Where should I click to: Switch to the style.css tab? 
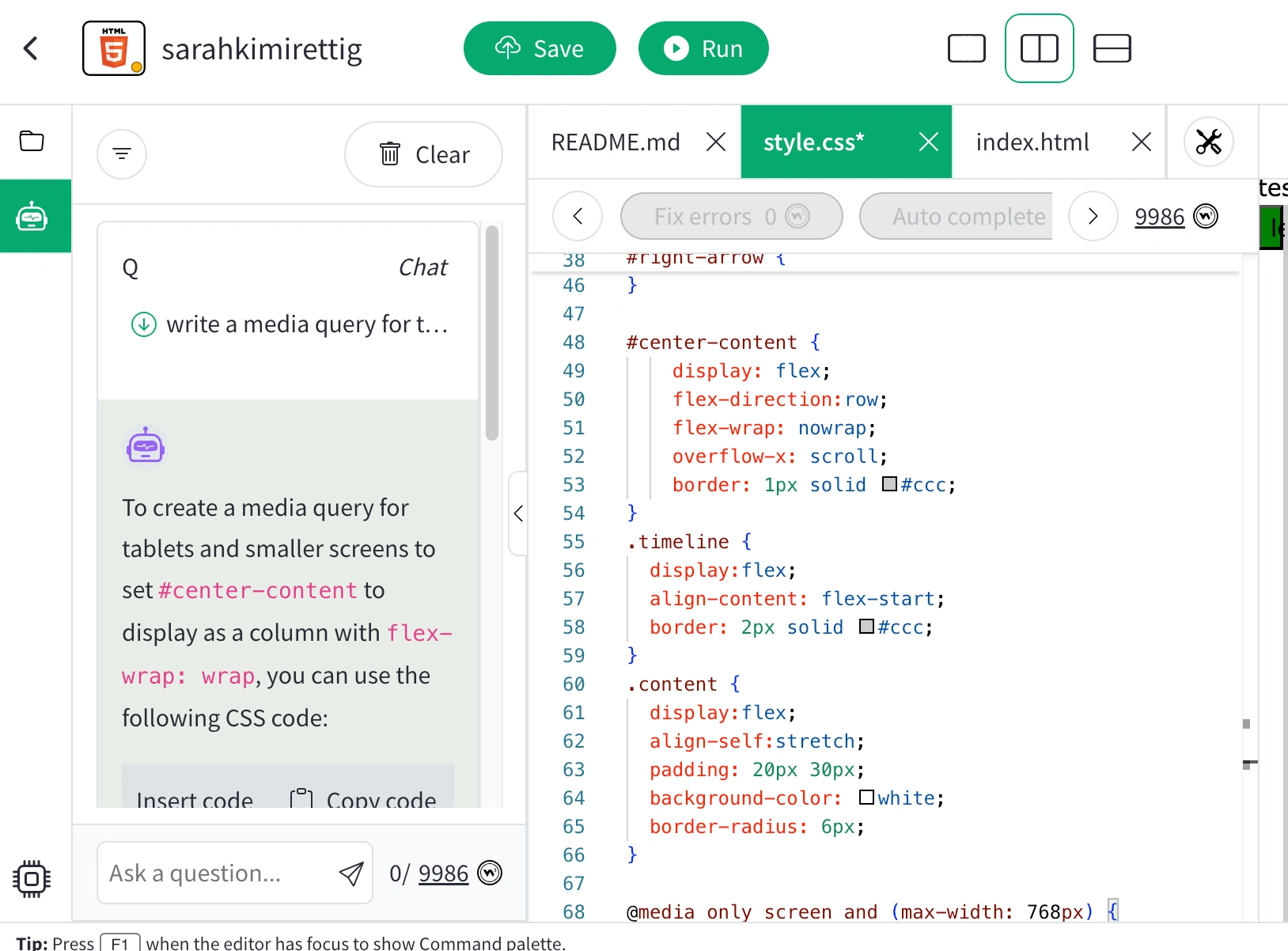pos(813,142)
